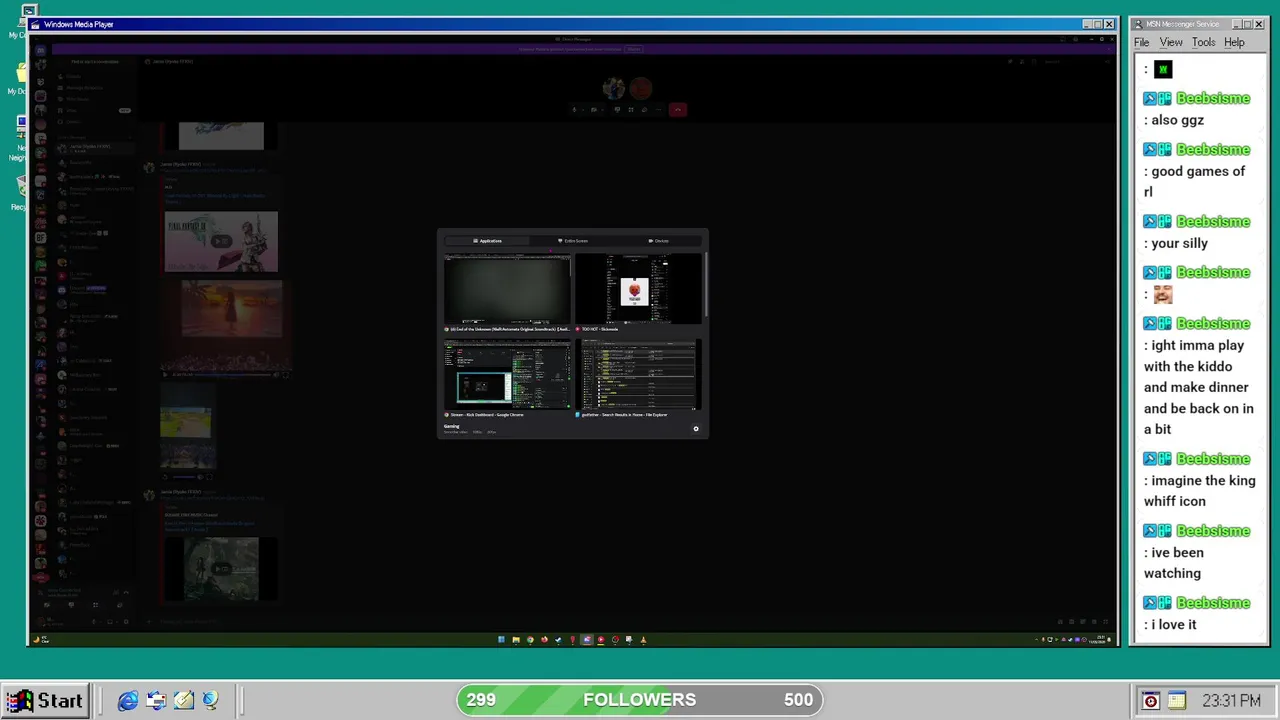
Task: Click the Discord home icon in sidebar
Action: 40,49
